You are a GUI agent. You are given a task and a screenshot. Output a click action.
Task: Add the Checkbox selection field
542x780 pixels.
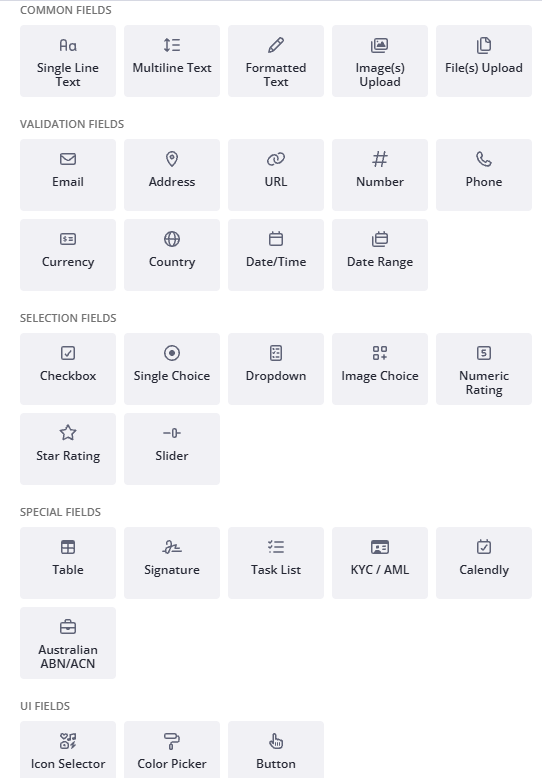[68, 369]
